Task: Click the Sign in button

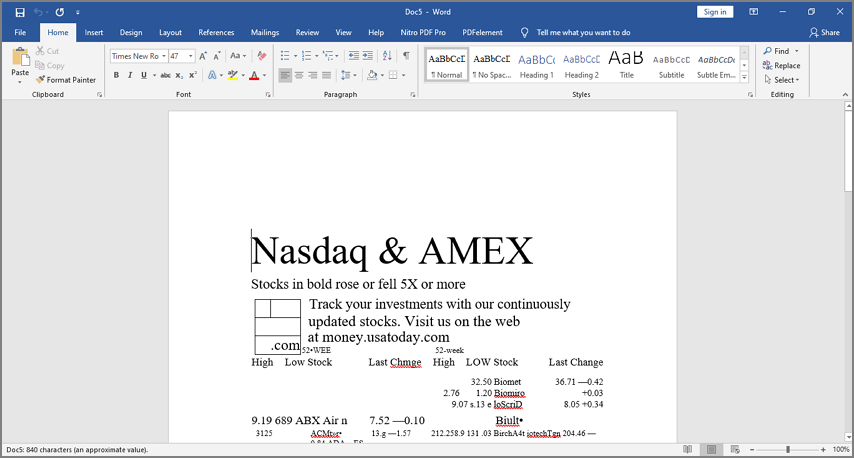Action: 715,12
